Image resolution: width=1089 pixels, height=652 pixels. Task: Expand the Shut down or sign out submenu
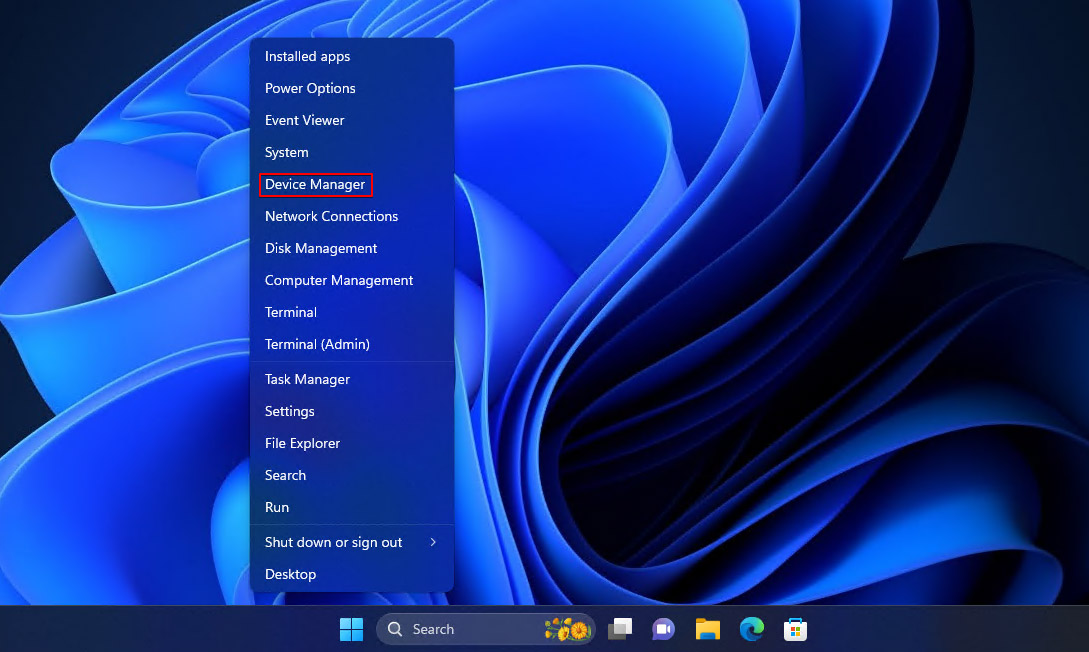pyautogui.click(x=333, y=542)
